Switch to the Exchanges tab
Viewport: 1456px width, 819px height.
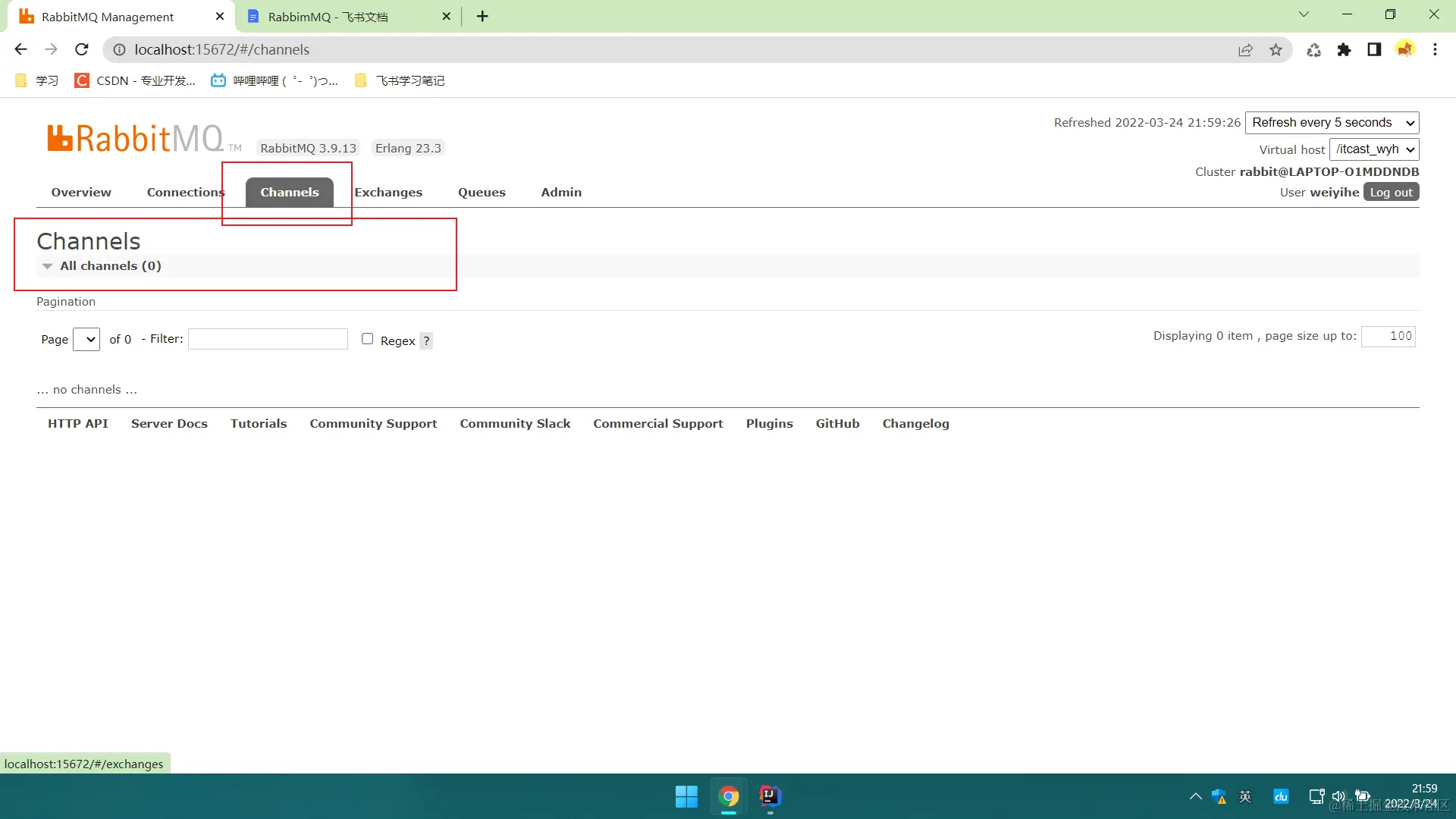coord(388,193)
